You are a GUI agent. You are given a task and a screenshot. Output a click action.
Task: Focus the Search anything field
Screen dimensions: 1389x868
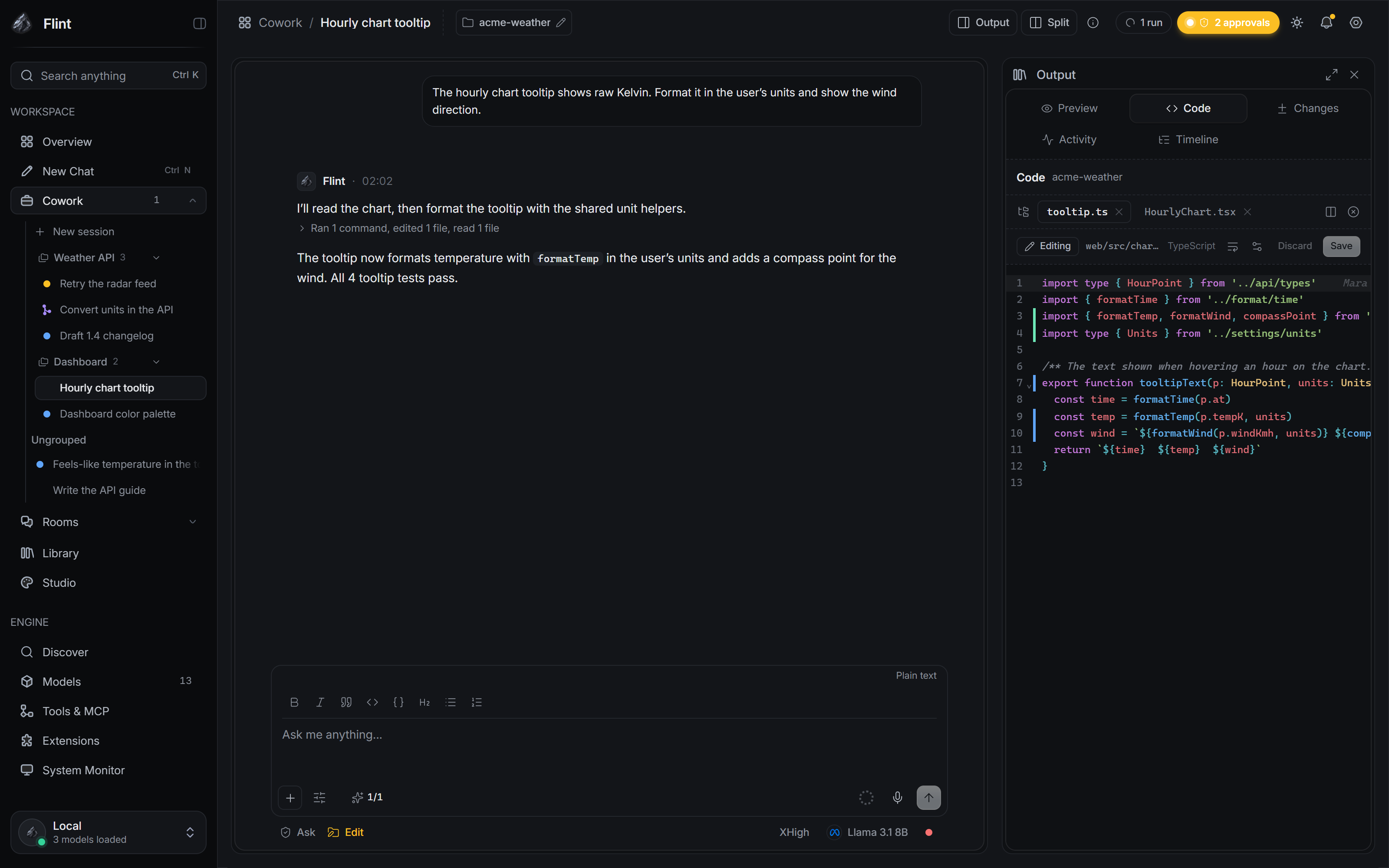tap(109, 76)
